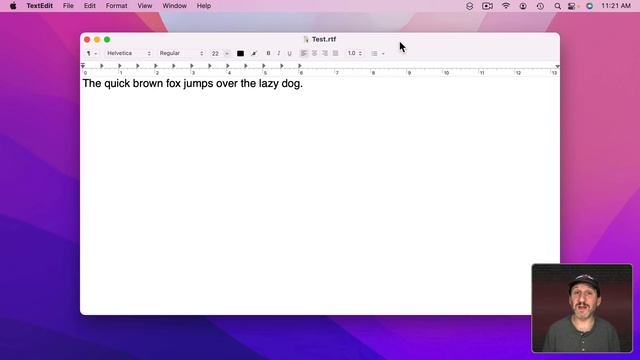
Task: Click the 11:21 AM clock
Action: (616, 6)
